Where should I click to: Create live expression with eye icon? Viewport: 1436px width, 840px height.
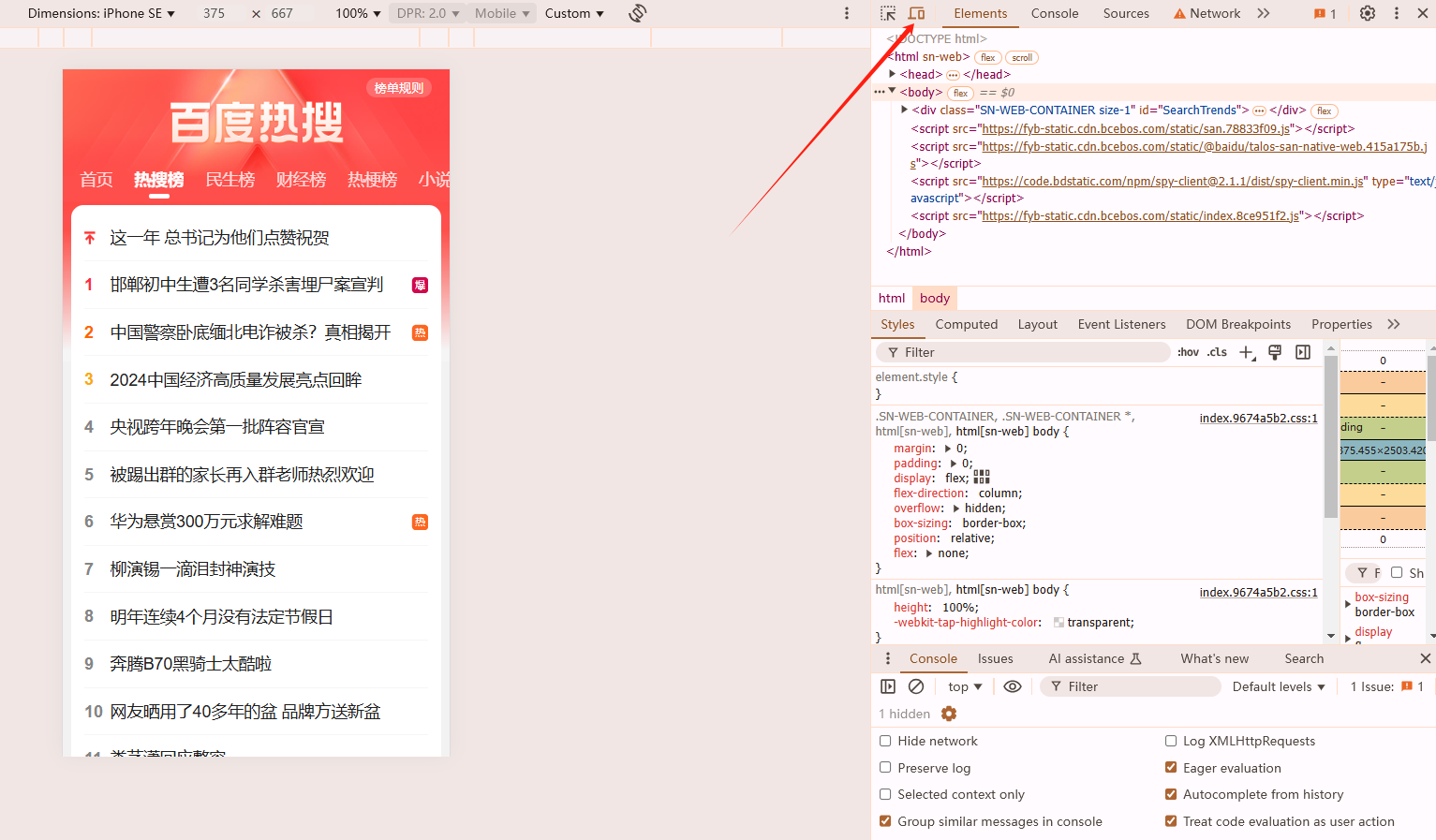tap(1013, 686)
